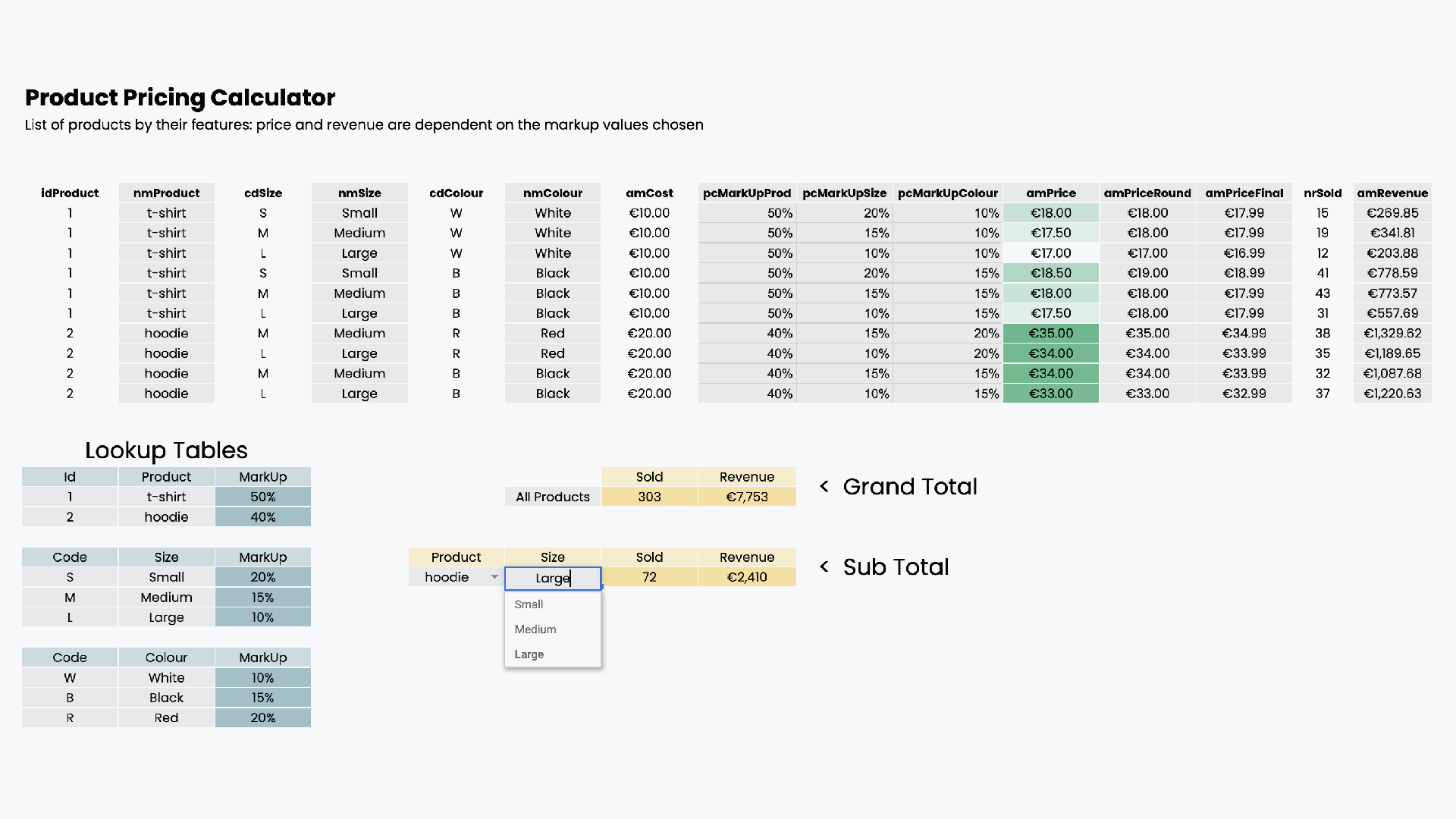
Task: Click the t-shirt MarkUp value 50%
Action: coord(262,497)
